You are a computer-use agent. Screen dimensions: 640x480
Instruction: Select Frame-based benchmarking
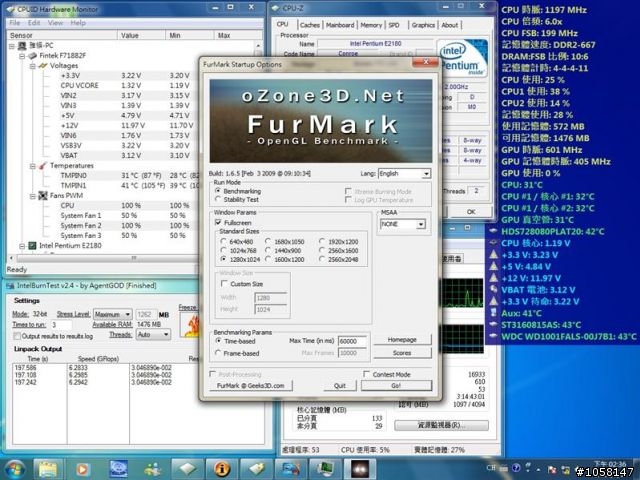(x=218, y=353)
